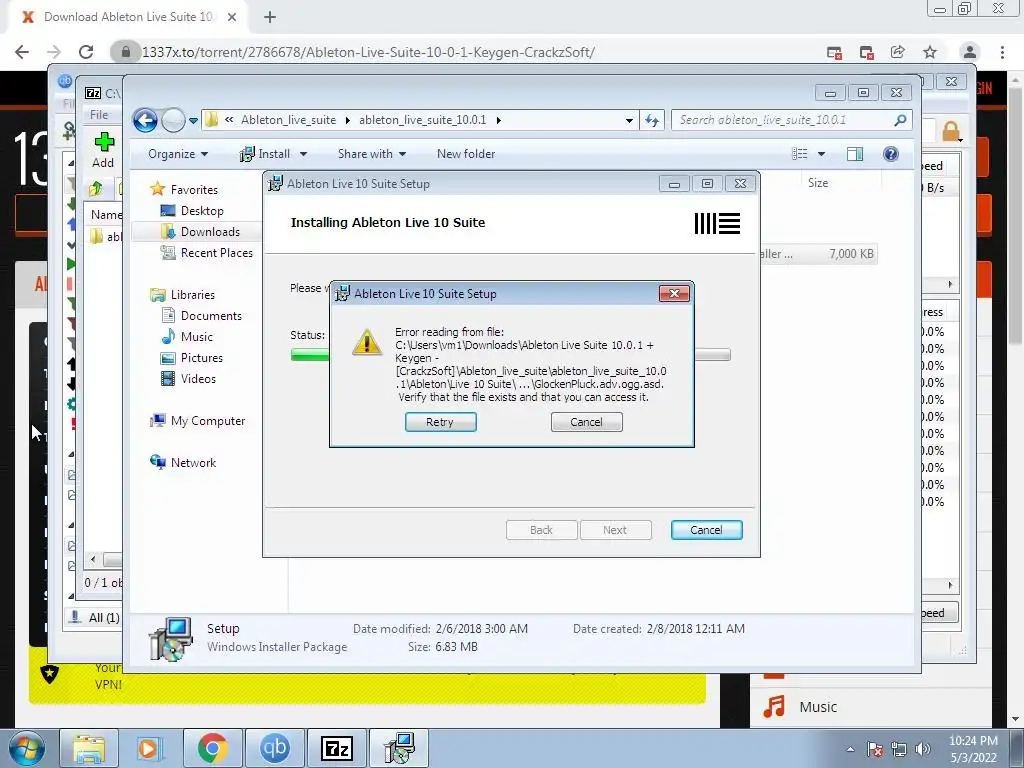Toggle the preview pane icon
Screen dimensions: 1024x768
(855, 154)
